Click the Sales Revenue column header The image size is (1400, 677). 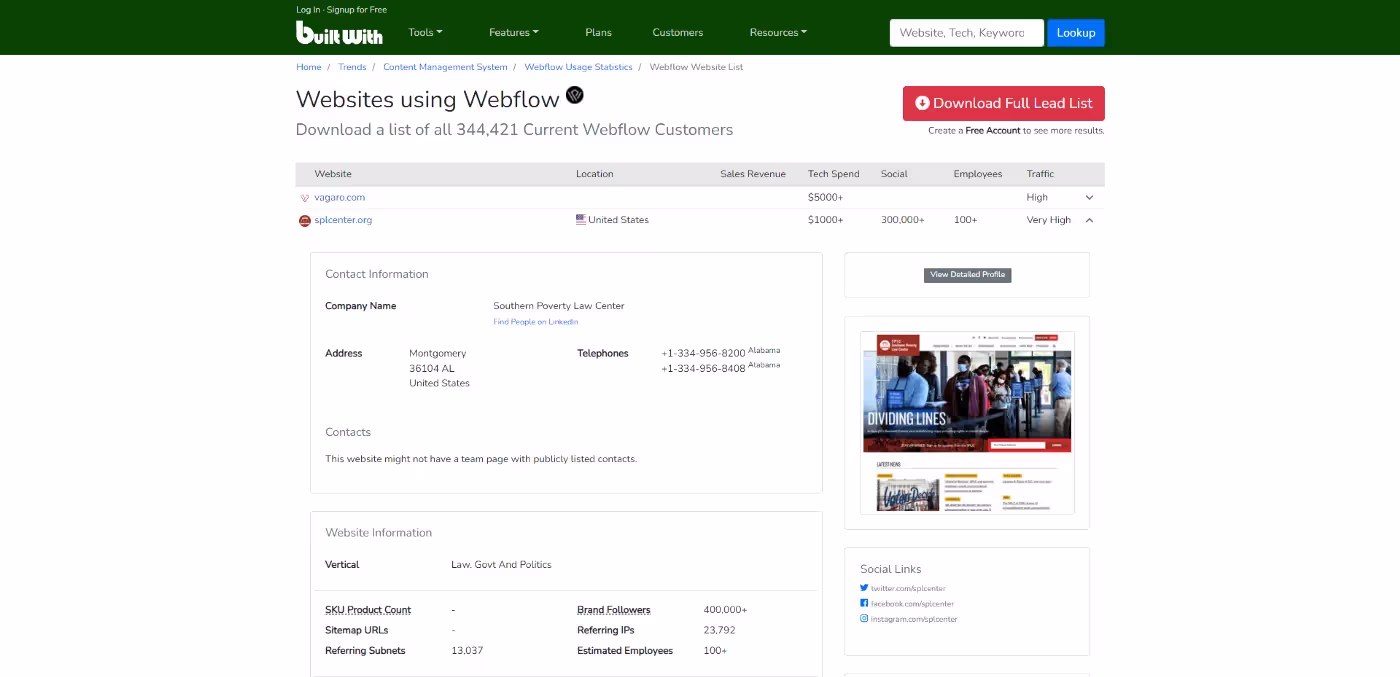[x=753, y=174]
